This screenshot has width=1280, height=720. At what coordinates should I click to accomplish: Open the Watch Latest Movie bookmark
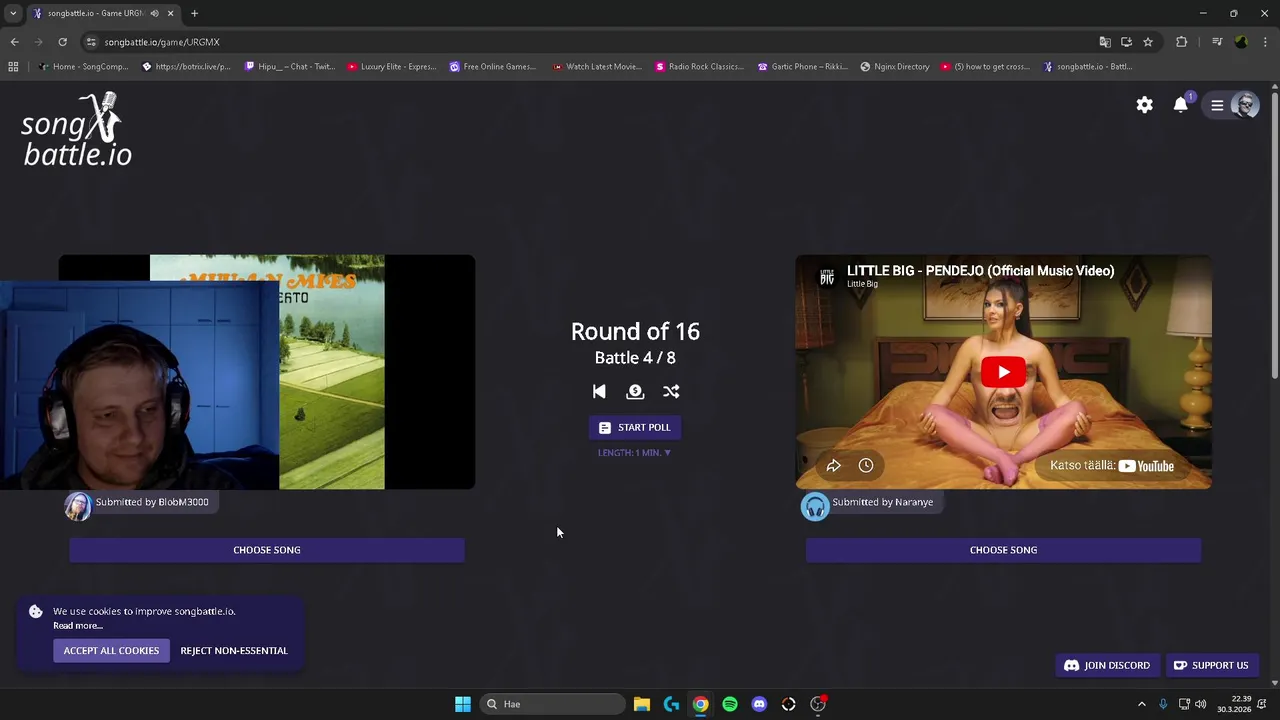(597, 67)
